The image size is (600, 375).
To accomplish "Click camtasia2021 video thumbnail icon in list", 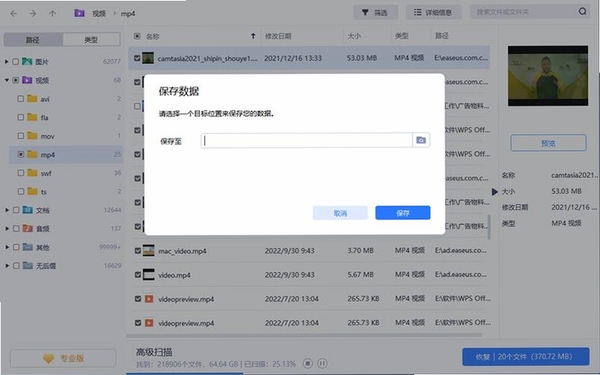I will pos(148,58).
